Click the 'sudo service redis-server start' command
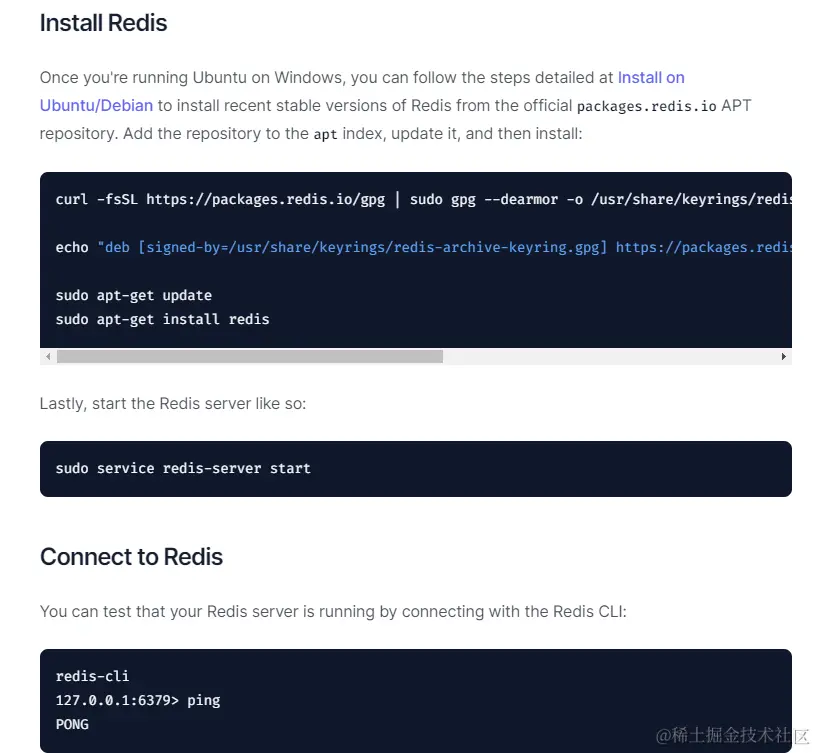This screenshot has height=753, width=816. coord(183,468)
